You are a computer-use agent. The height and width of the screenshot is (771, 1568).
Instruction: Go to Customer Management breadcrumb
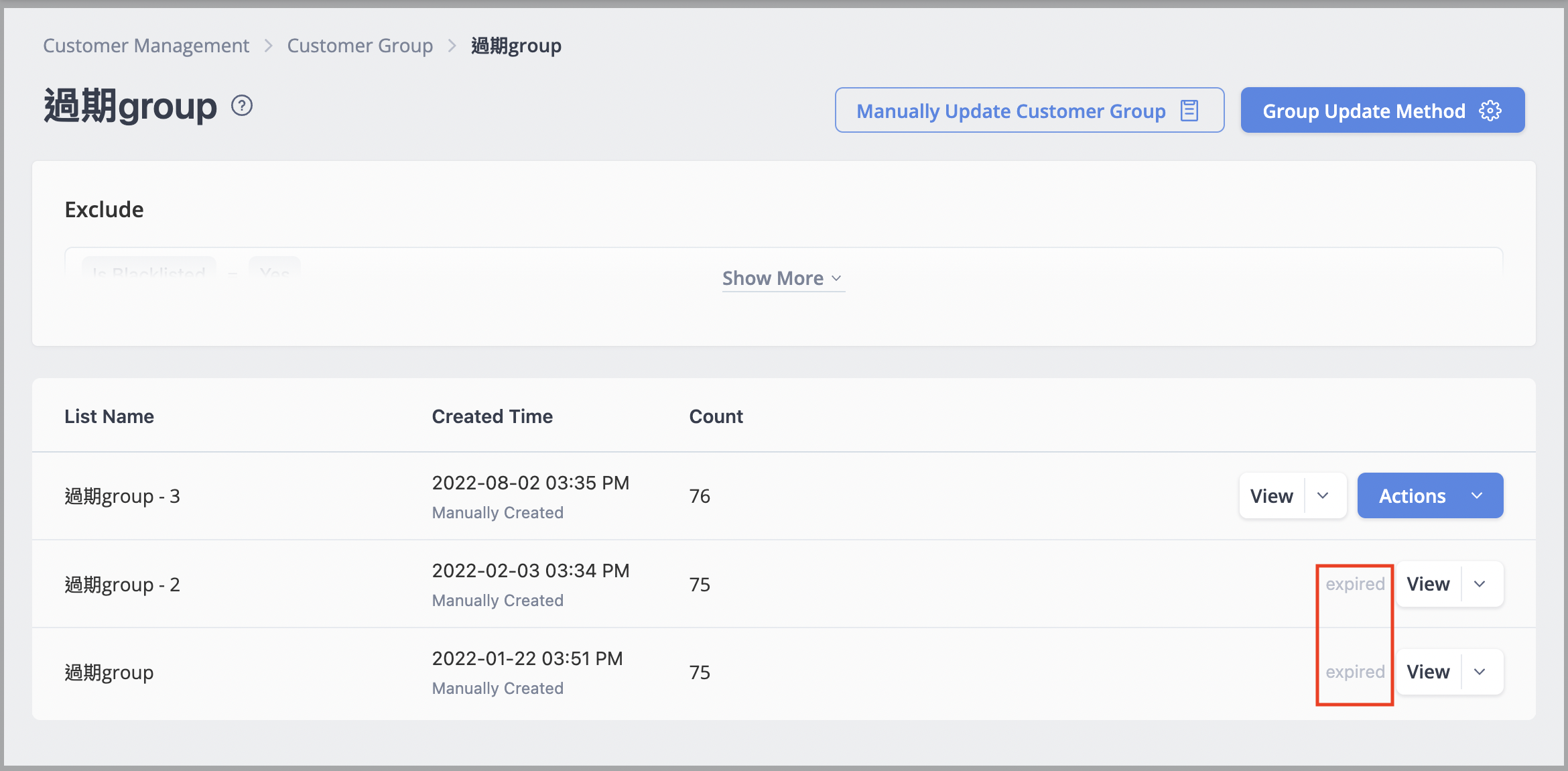tap(146, 46)
